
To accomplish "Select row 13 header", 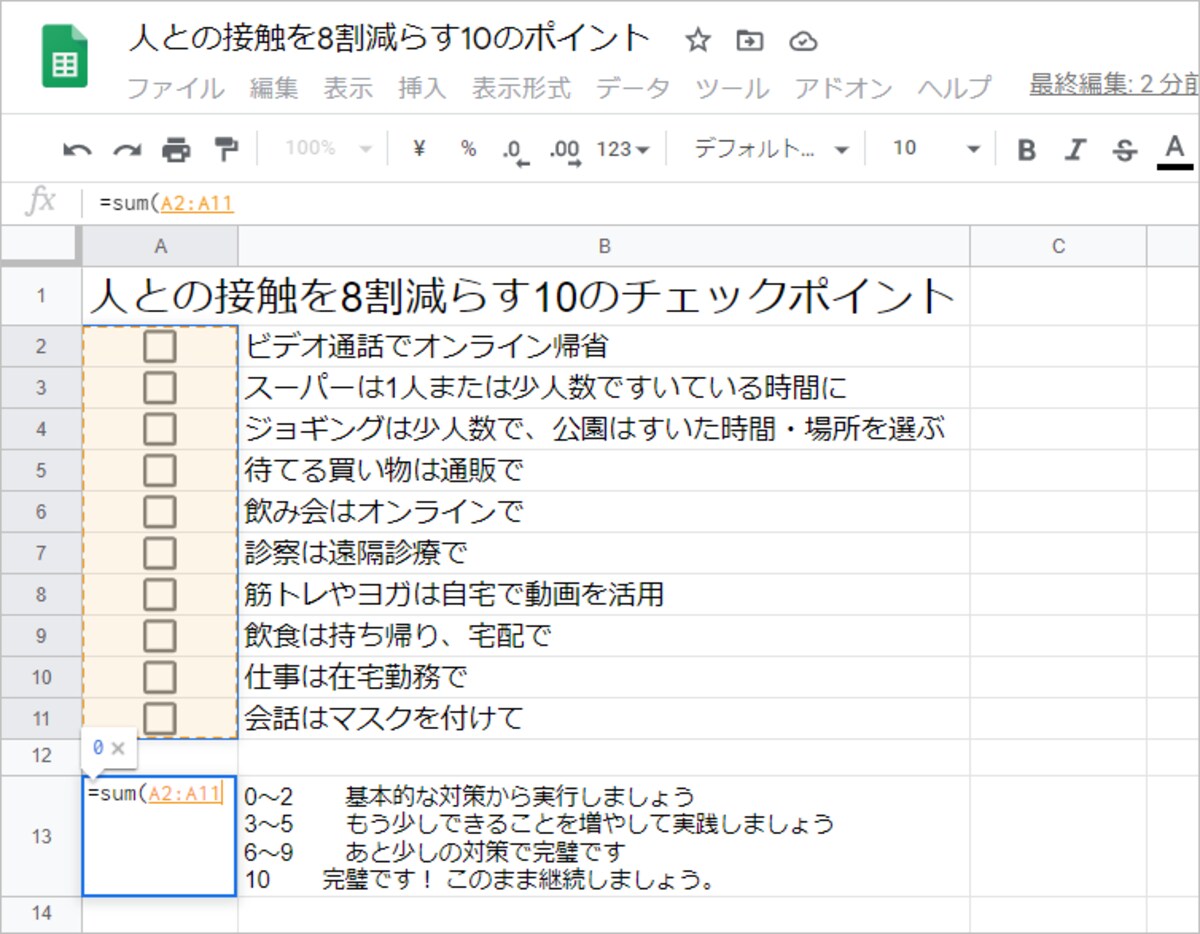I will click(41, 836).
